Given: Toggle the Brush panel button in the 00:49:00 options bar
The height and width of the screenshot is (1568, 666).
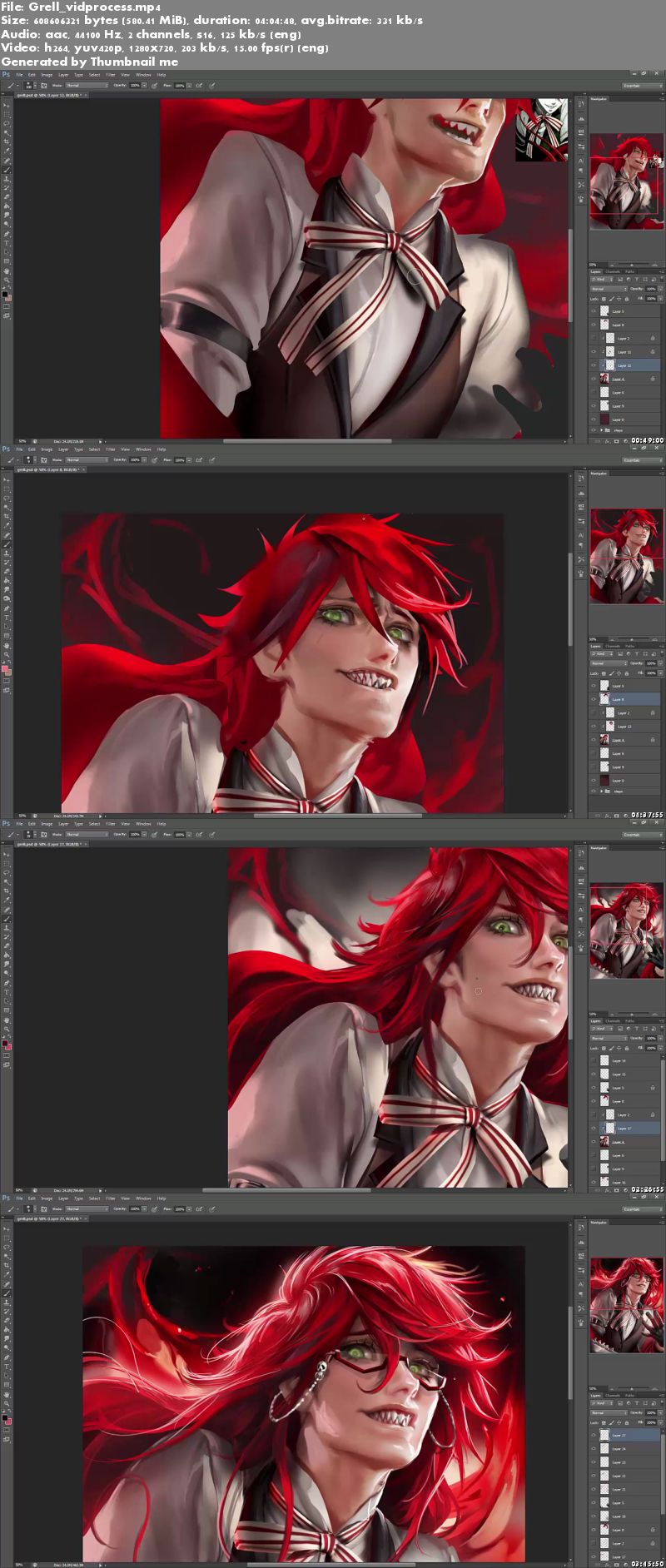Looking at the screenshot, I should 44,85.
